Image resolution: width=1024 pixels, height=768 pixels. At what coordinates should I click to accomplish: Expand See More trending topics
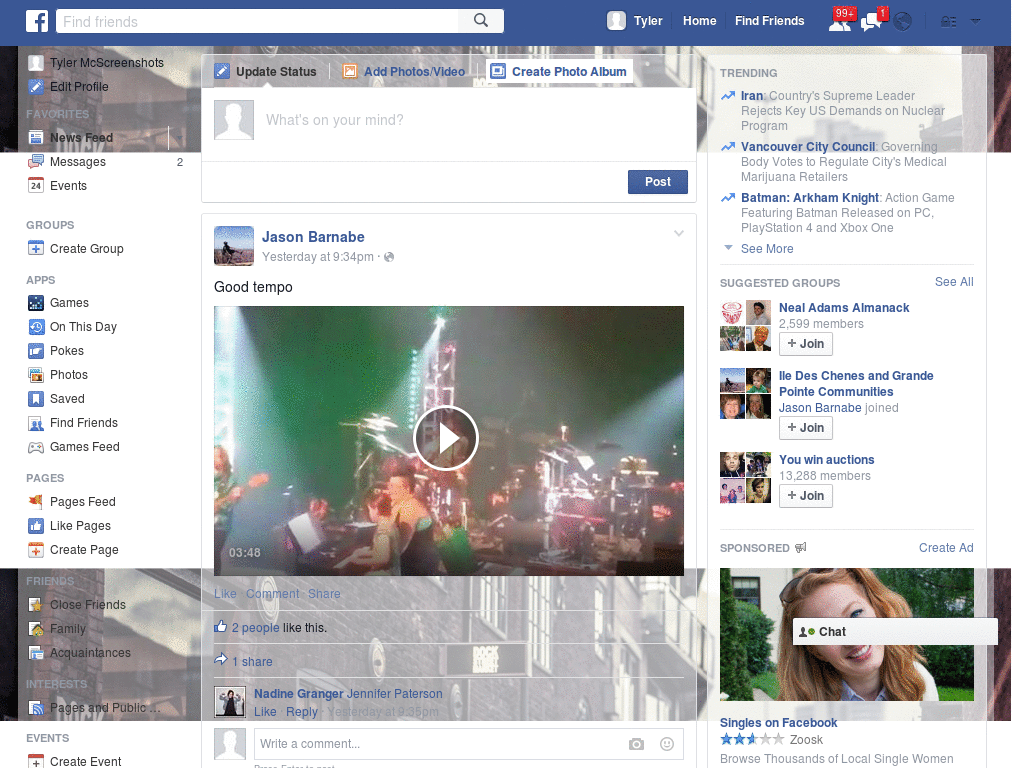pos(767,249)
